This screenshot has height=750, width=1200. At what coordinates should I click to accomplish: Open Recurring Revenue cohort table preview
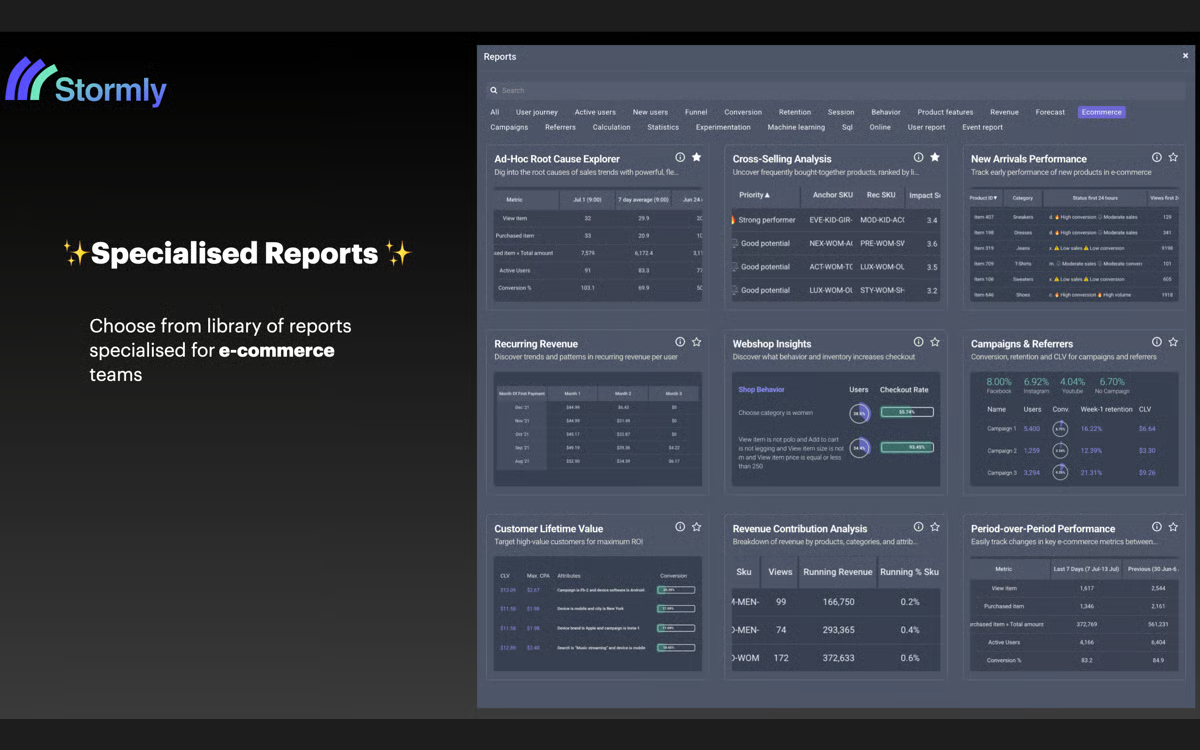pyautogui.click(x=598, y=429)
